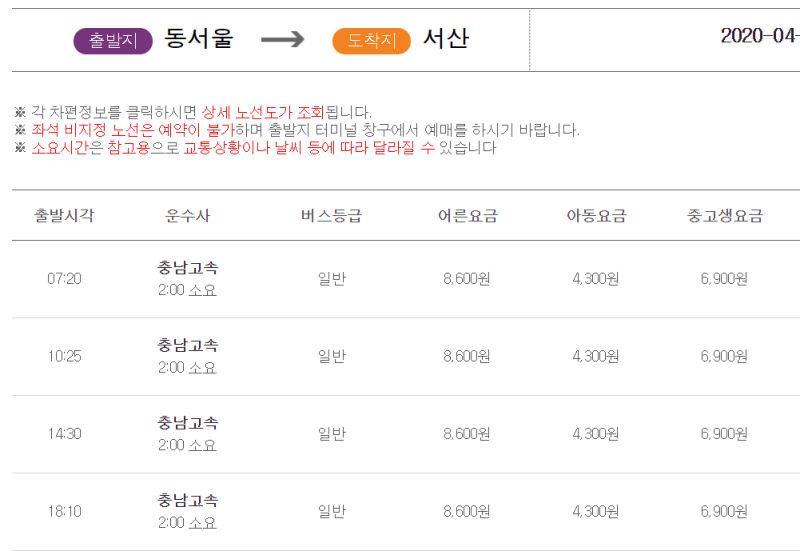Open the 14:30 departure bus row
800x551 pixels.
[x=406, y=434]
